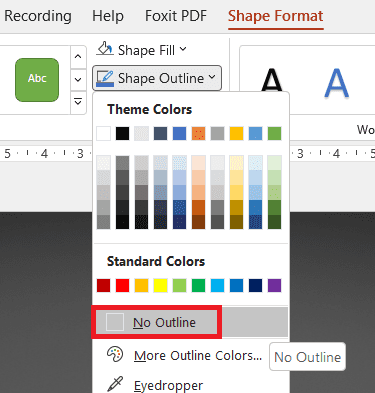Expand the shape styles gallery
The image size is (375, 393).
78,102
